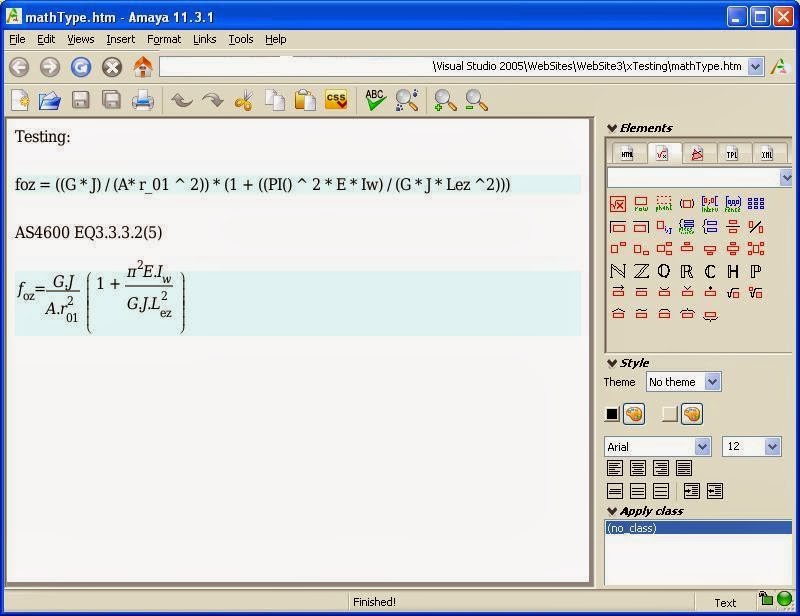Open the Find magnifier icon
The image size is (800, 616).
point(407,100)
